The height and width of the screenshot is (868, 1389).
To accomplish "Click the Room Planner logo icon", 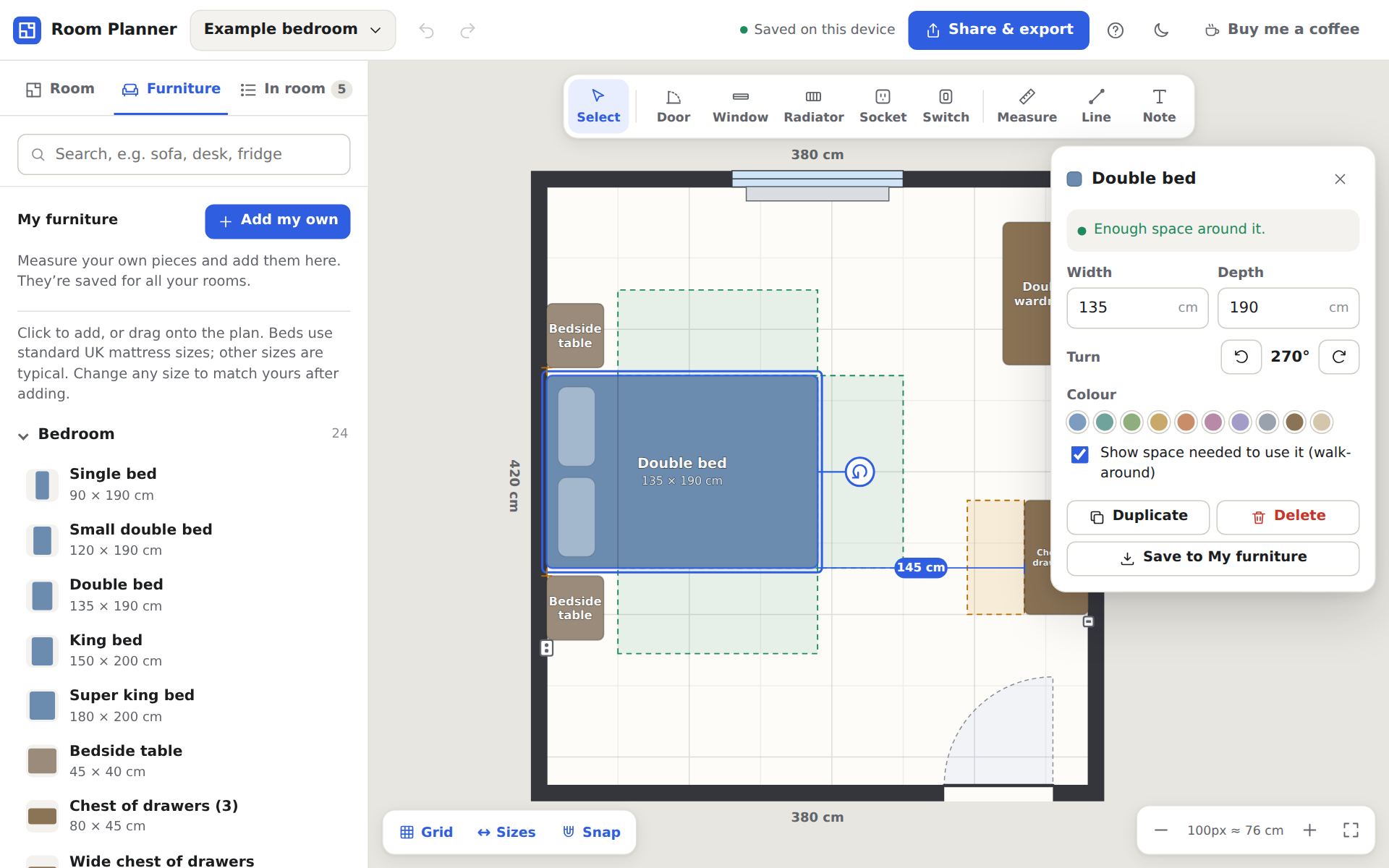I will (27, 30).
